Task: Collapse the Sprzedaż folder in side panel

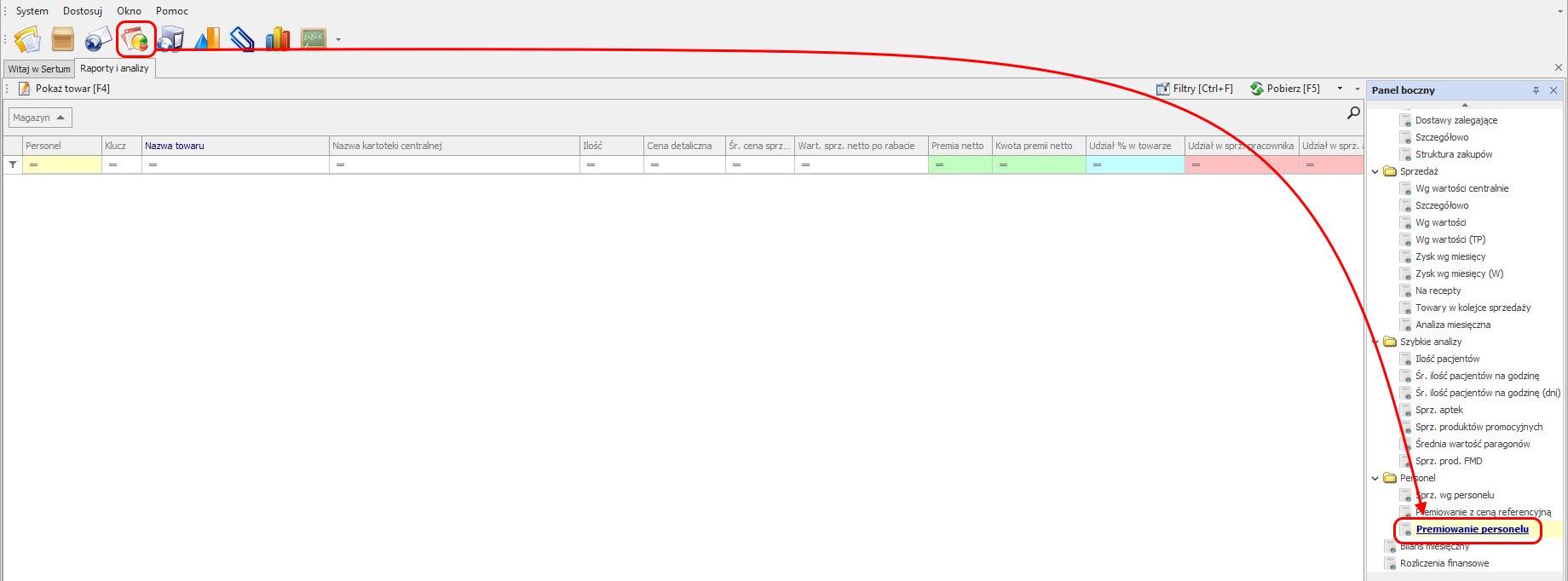Action: tap(1375, 171)
